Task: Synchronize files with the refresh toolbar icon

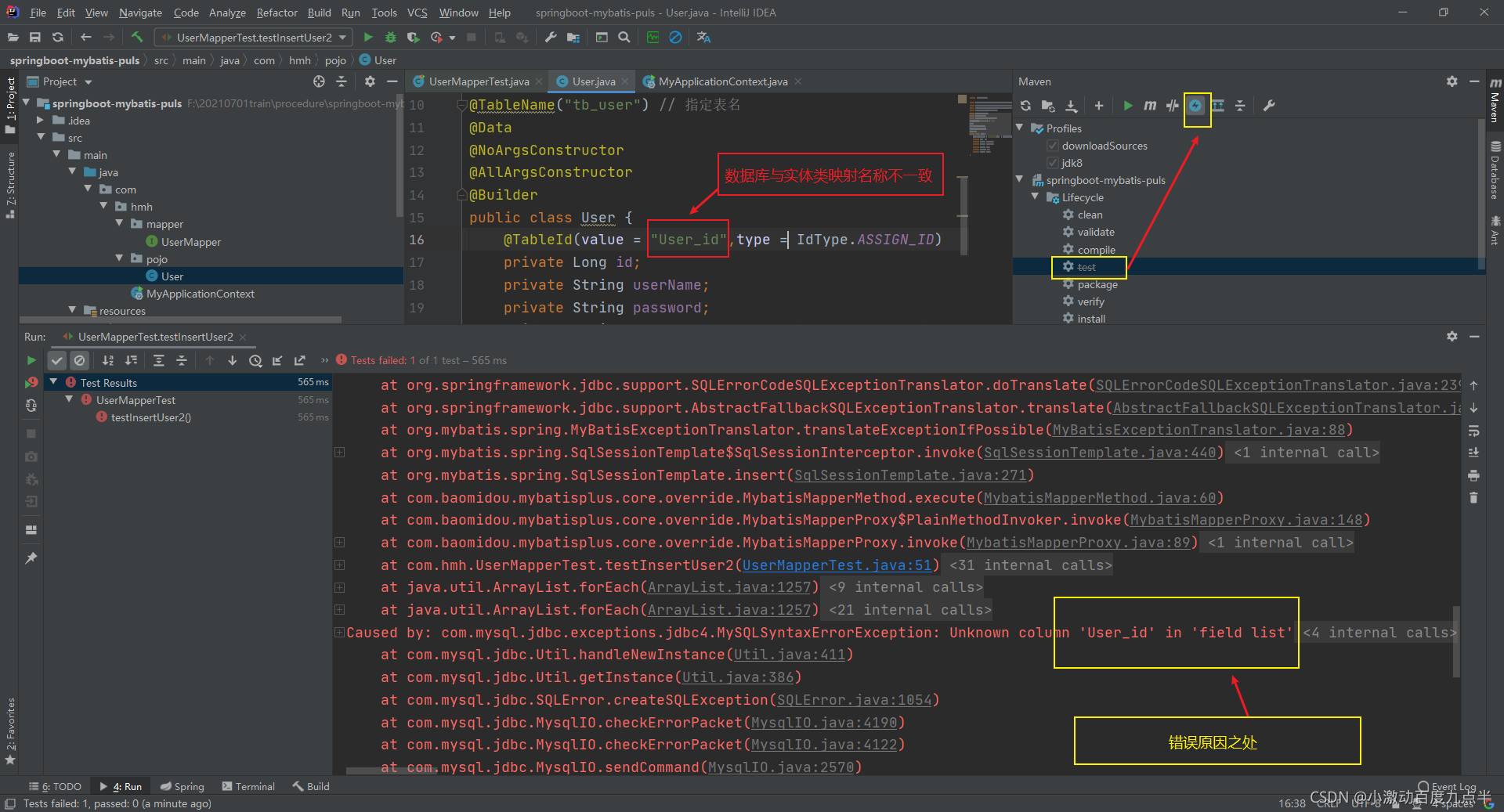Action: click(57, 37)
